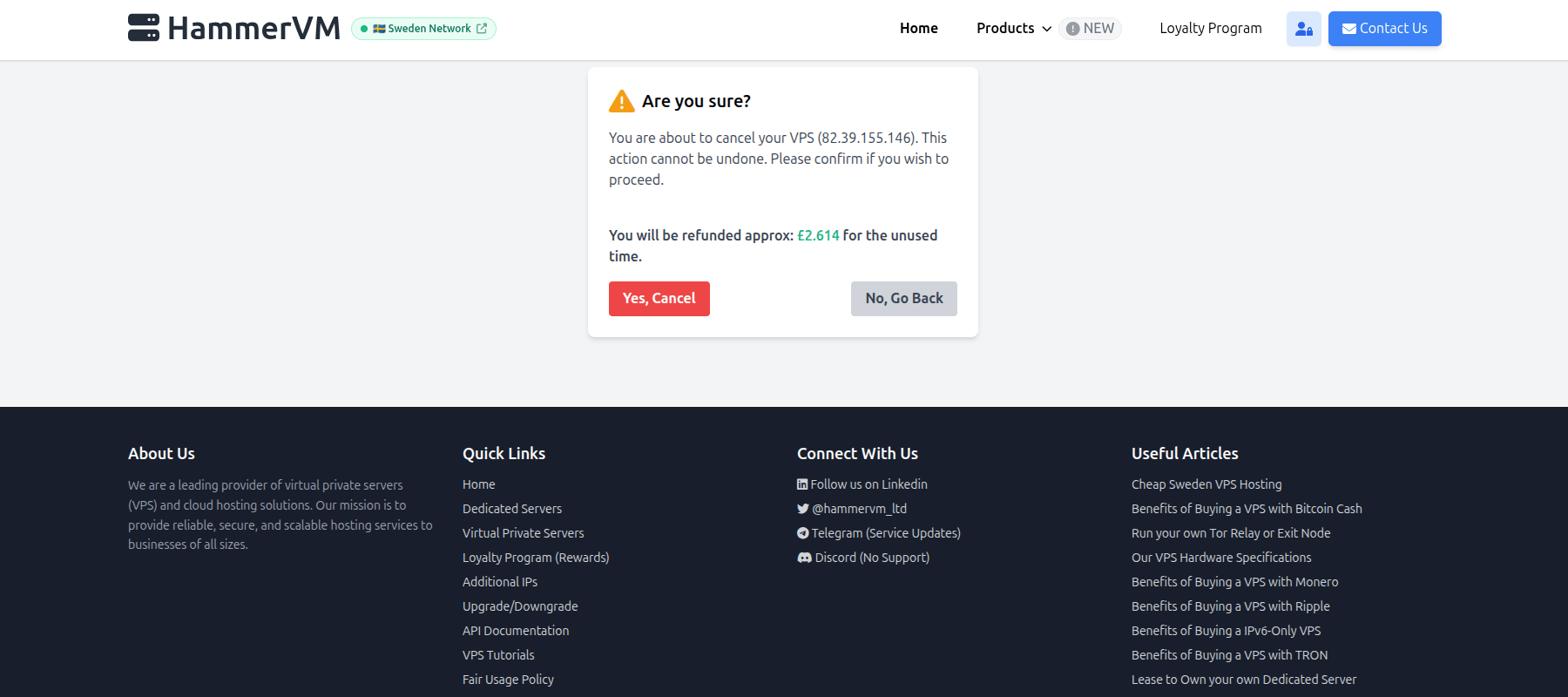Open Bitcoin Cash VPS benefits article
The width and height of the screenshot is (1568, 697).
[x=1247, y=509]
